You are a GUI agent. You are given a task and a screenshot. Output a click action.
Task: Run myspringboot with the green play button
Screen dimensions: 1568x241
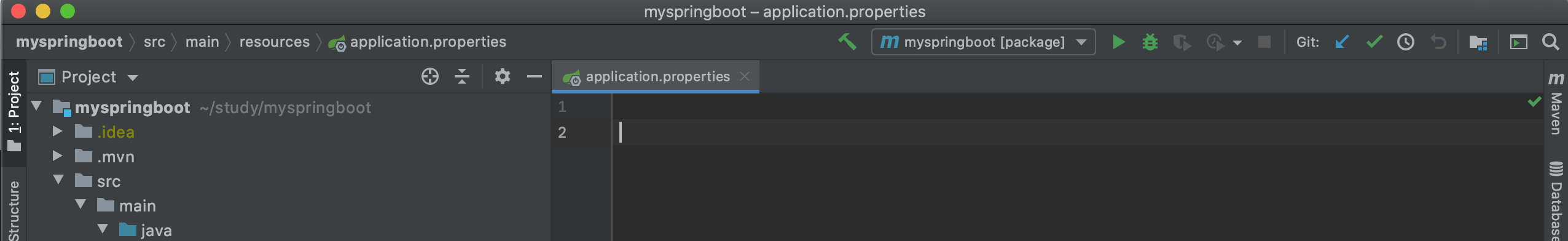[1118, 42]
